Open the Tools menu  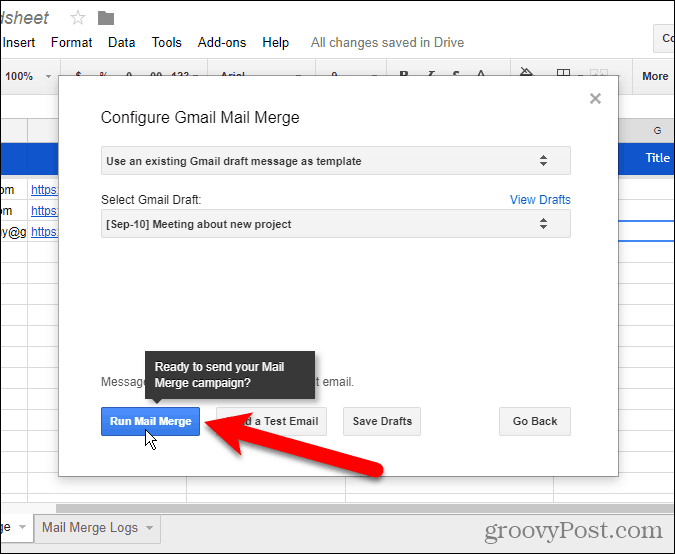click(x=166, y=43)
